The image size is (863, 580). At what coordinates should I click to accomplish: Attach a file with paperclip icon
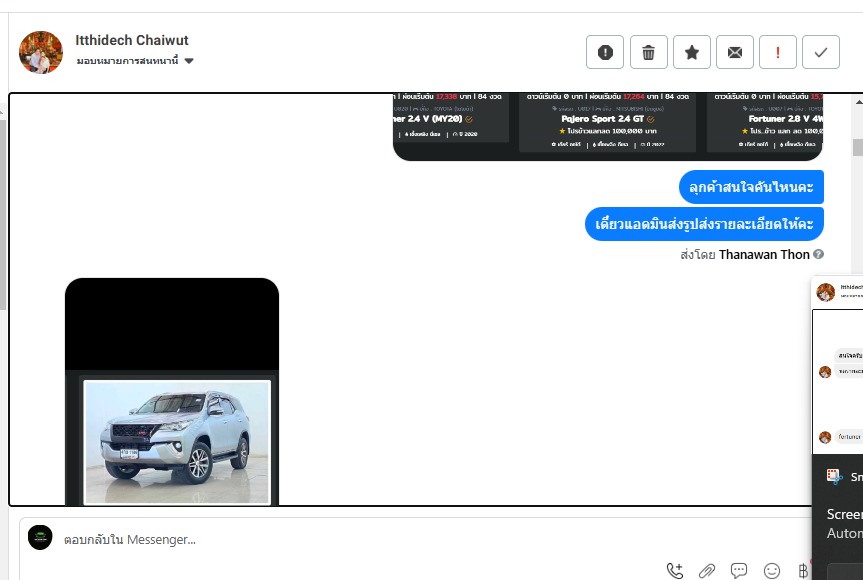coord(707,571)
